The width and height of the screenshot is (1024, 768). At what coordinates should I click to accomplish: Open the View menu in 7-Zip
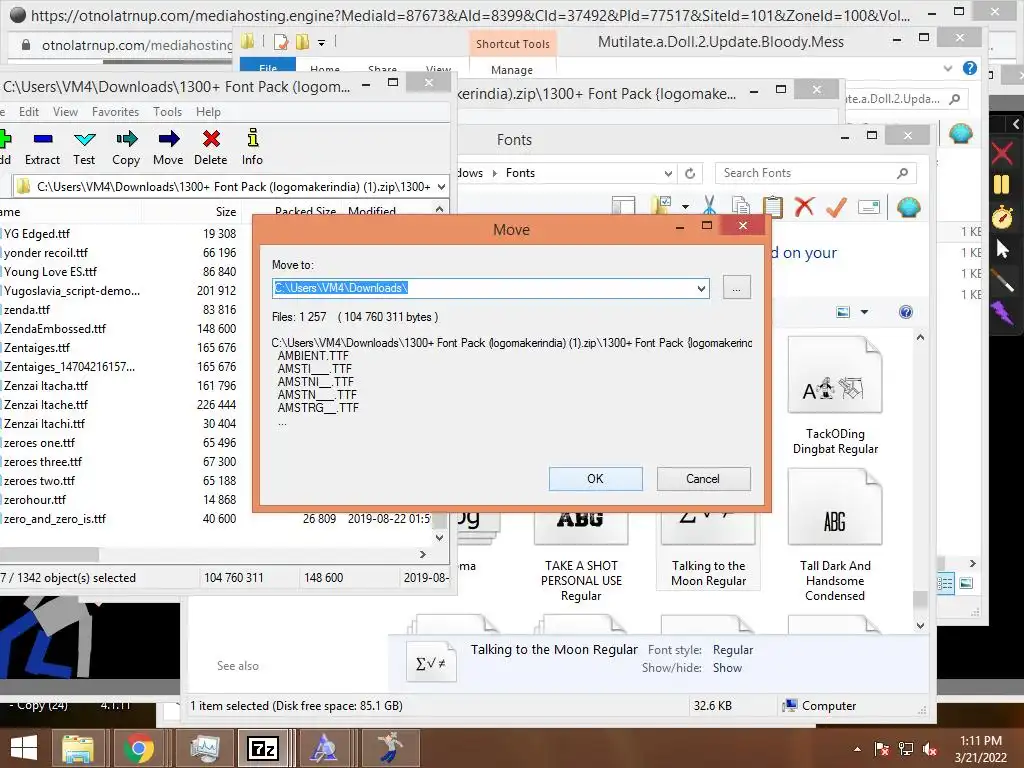point(65,112)
